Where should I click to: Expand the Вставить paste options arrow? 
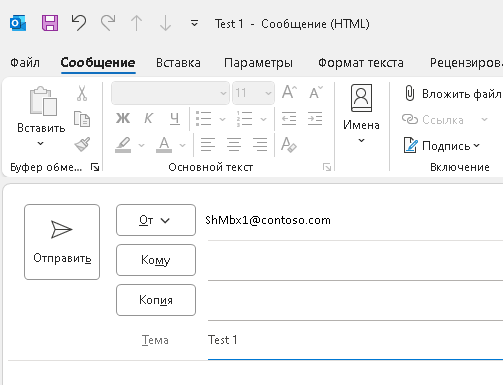(x=41, y=144)
